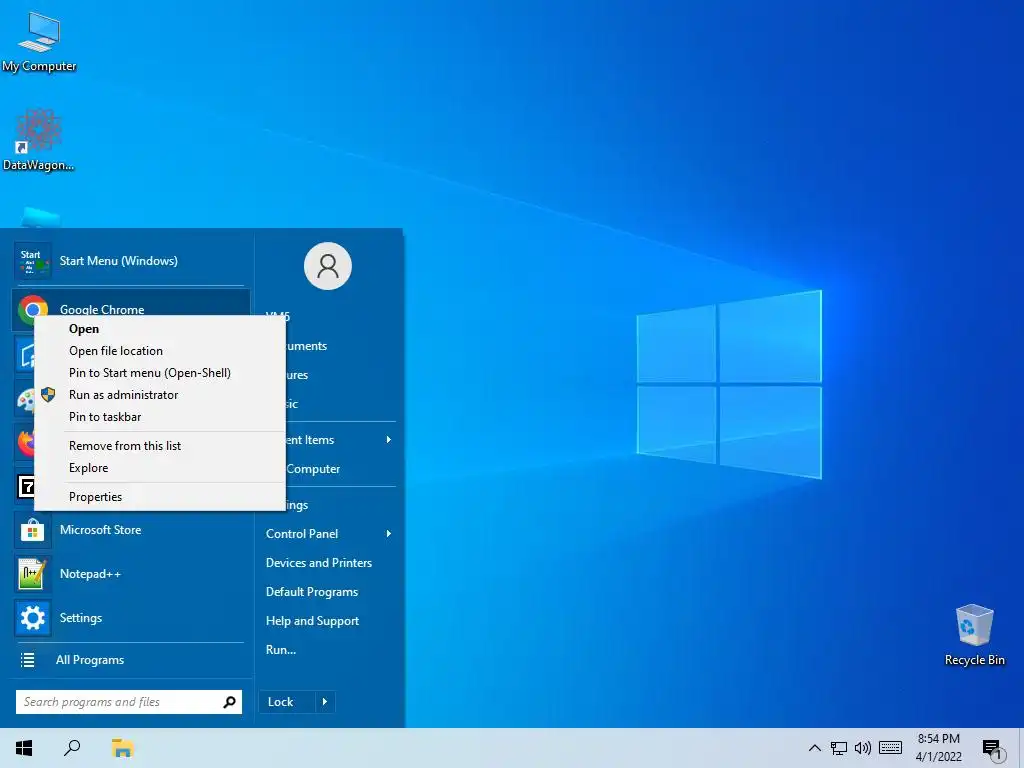The height and width of the screenshot is (768, 1024).
Task: Open Default Programs
Action: [x=312, y=592]
